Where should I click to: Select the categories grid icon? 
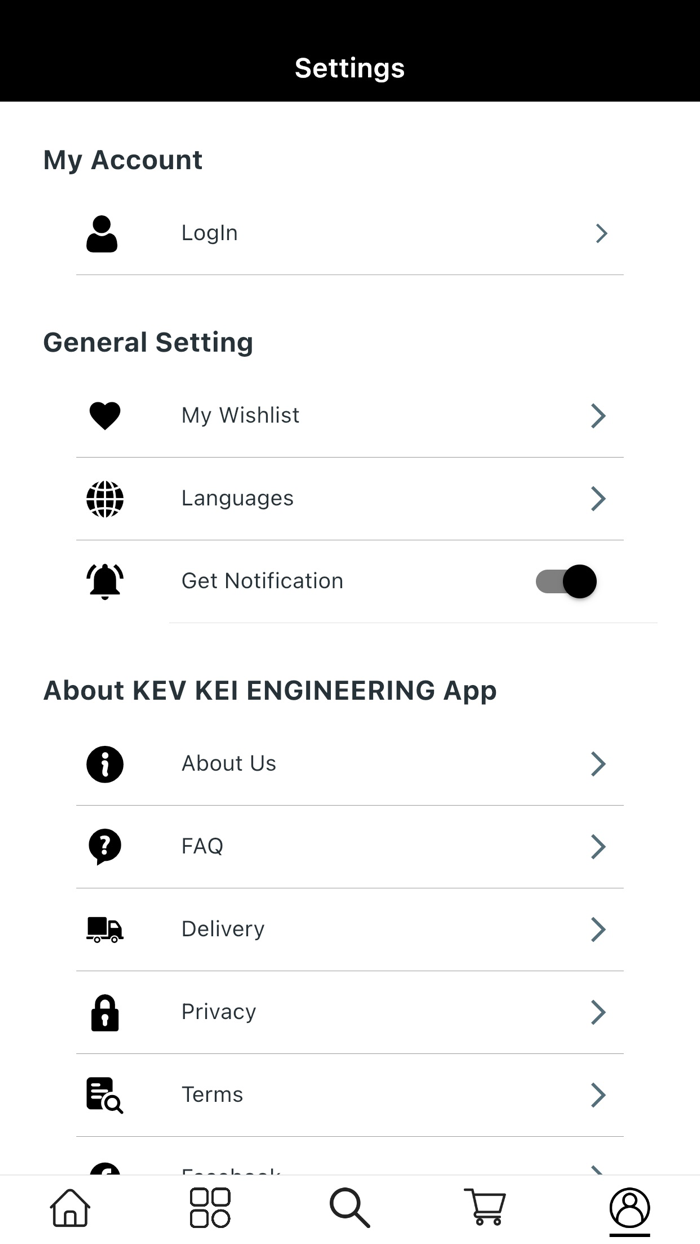click(208, 1207)
